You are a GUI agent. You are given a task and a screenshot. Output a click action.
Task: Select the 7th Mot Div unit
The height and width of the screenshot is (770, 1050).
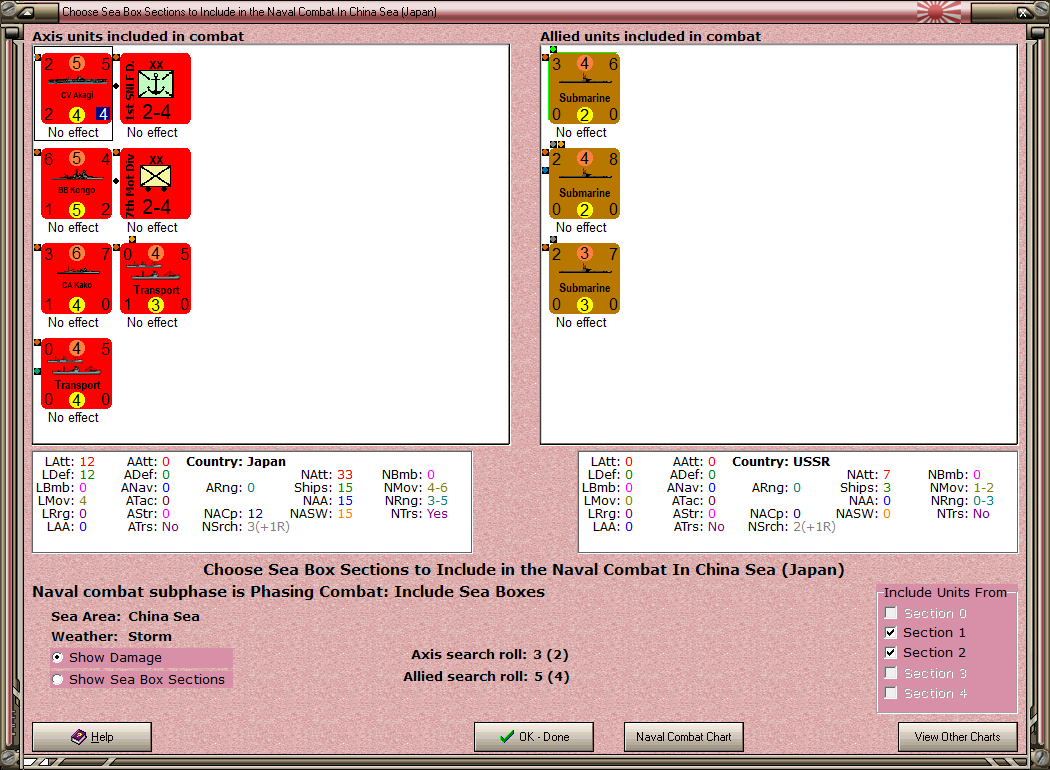pos(155,184)
